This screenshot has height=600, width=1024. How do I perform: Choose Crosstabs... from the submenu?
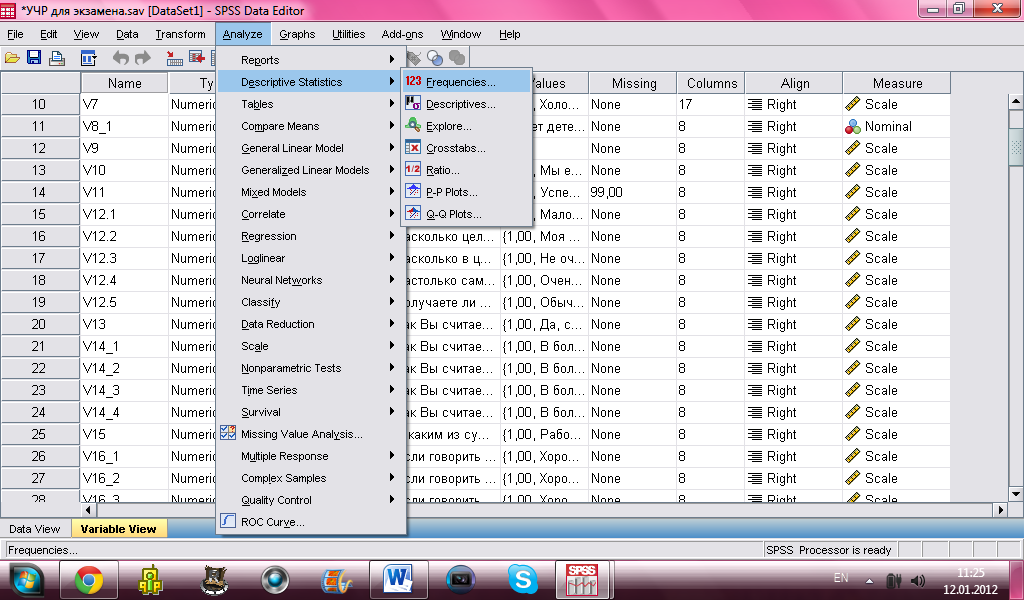click(466, 148)
